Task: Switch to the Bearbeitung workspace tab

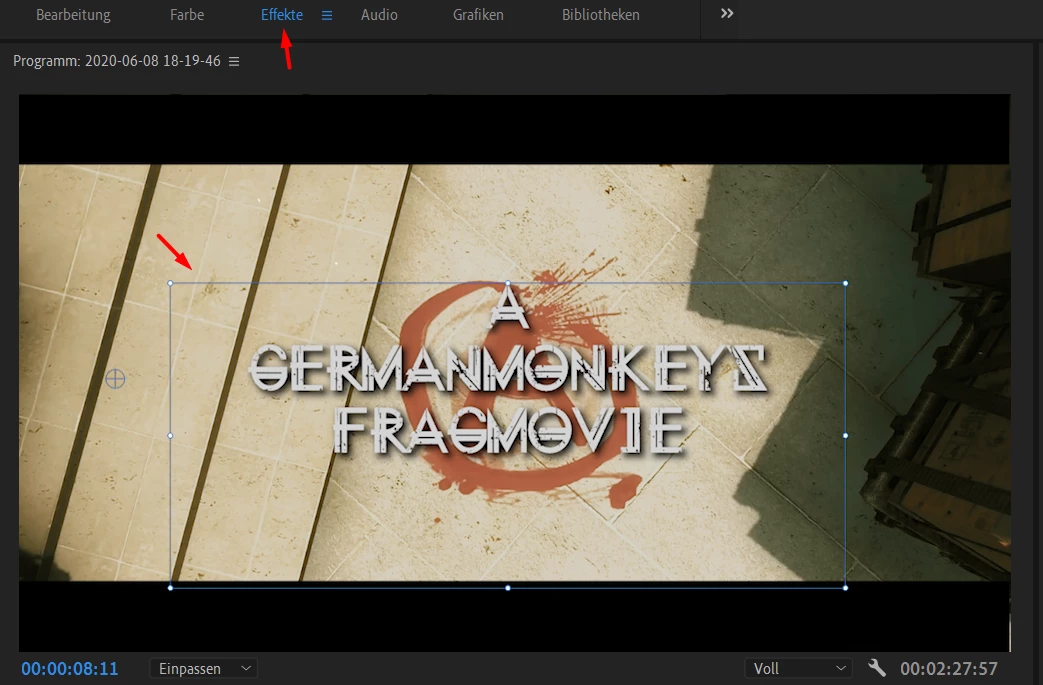Action: [73, 15]
